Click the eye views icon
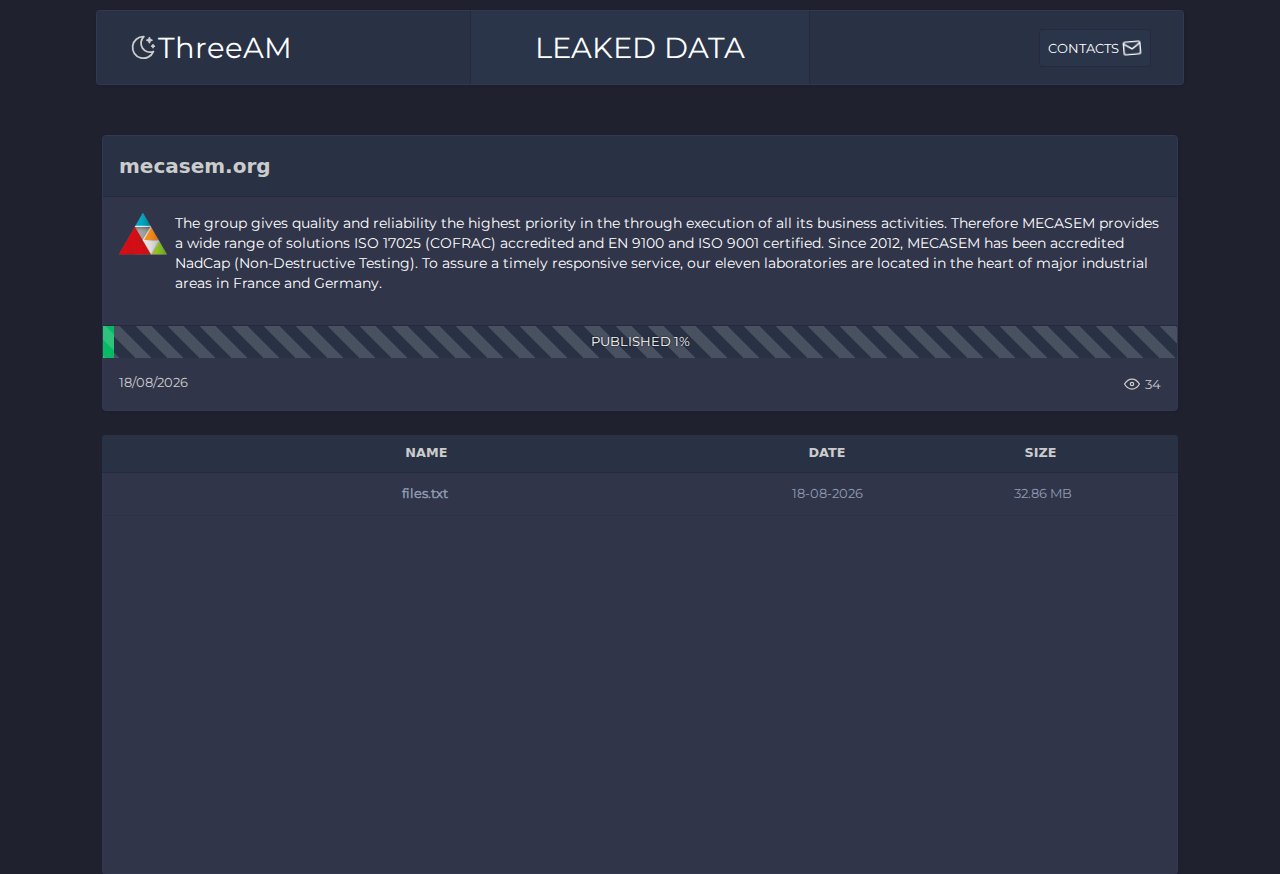The height and width of the screenshot is (874, 1280). click(x=1132, y=384)
